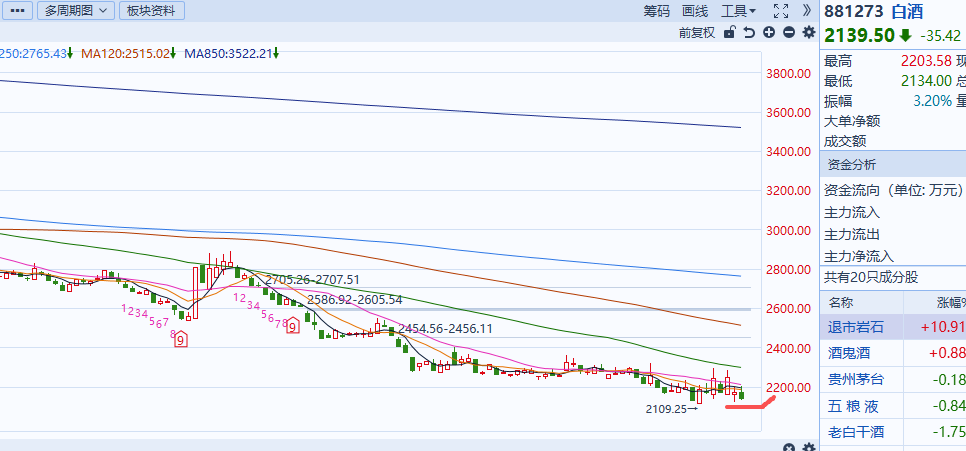Open the 板块资料 sector info button
The height and width of the screenshot is (451, 966).
152,10
